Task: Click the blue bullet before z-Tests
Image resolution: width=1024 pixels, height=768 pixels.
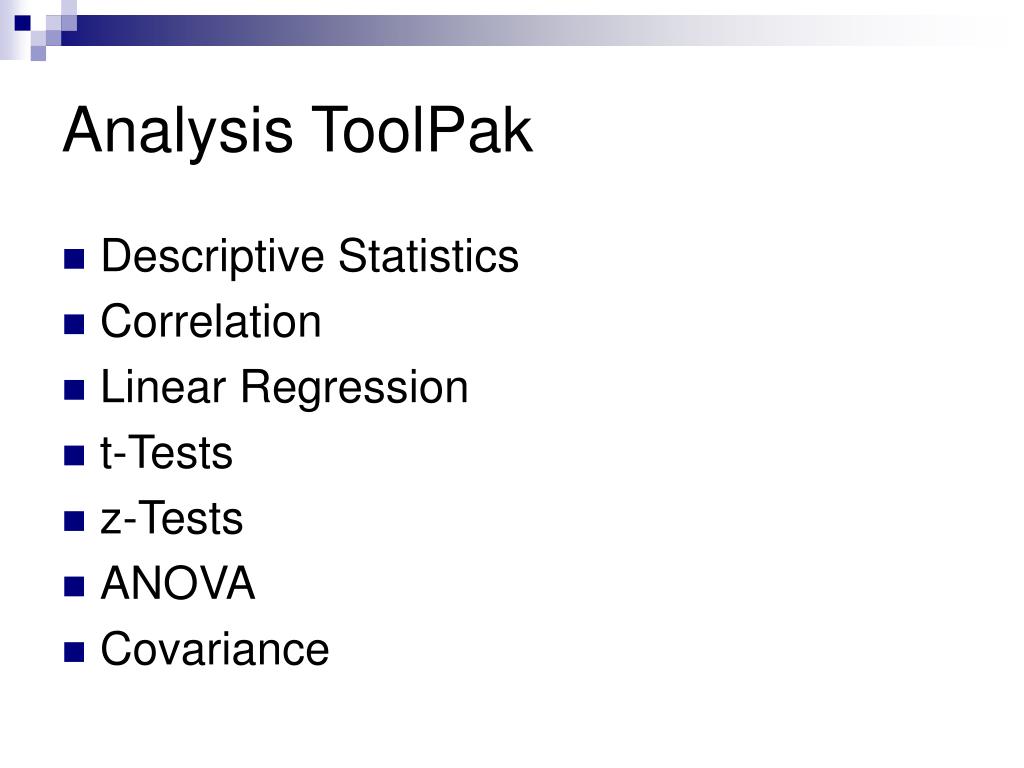Action: 74,520
